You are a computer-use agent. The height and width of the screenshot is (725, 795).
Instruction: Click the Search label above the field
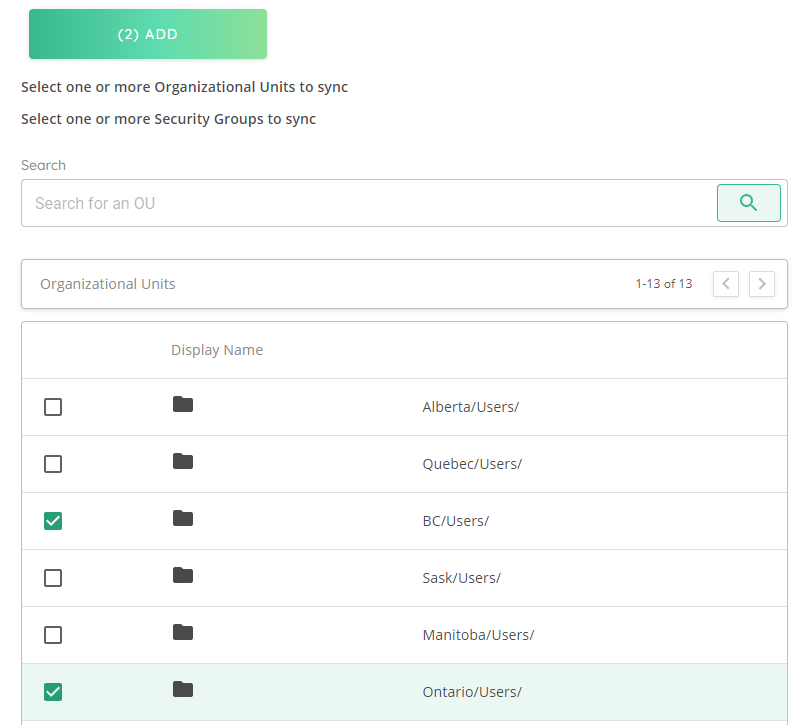tap(43, 165)
